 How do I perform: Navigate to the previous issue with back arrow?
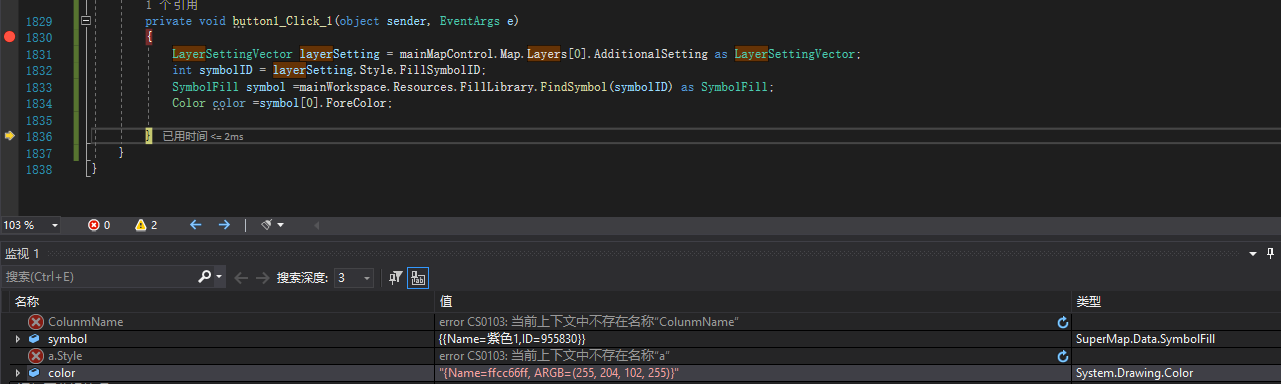[196, 225]
